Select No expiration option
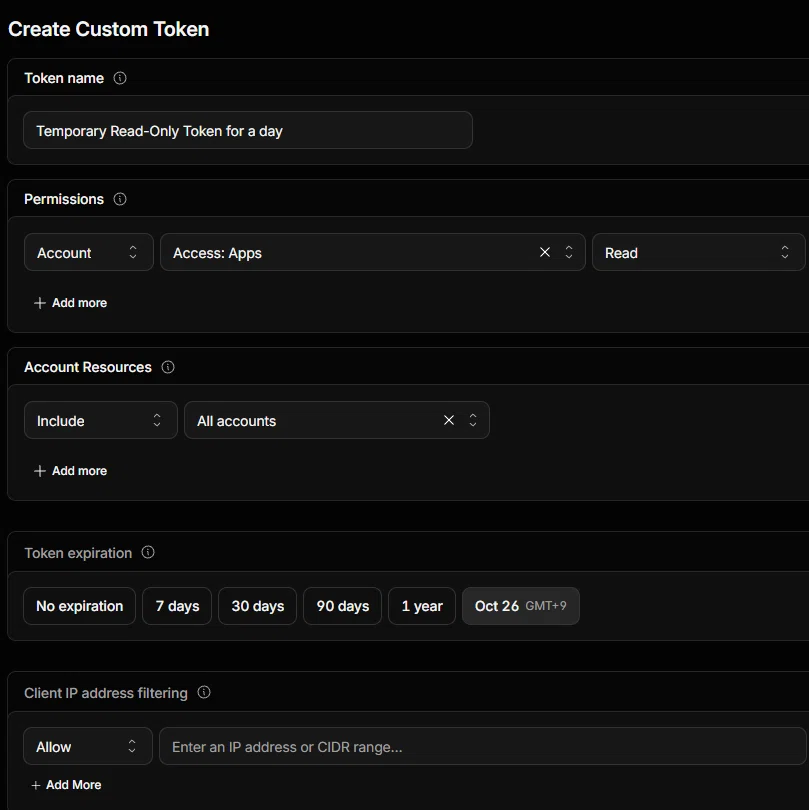This screenshot has height=810, width=809. 80,606
